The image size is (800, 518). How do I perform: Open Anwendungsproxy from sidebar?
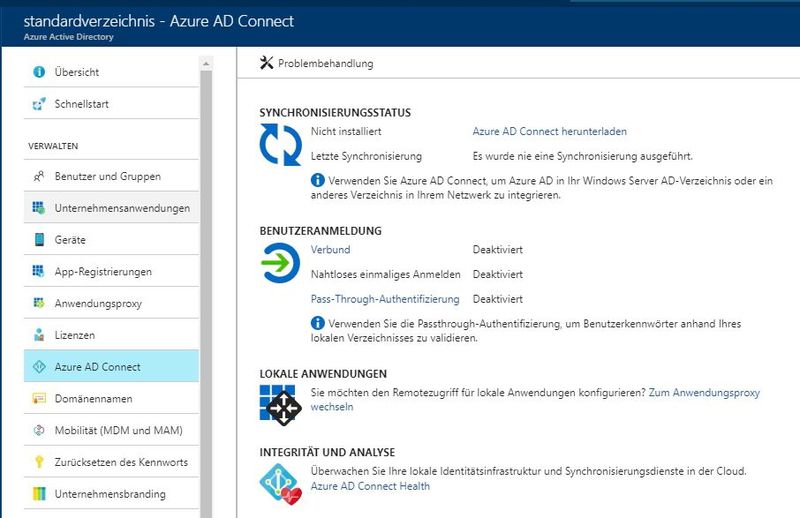pyautogui.click(x=111, y=303)
